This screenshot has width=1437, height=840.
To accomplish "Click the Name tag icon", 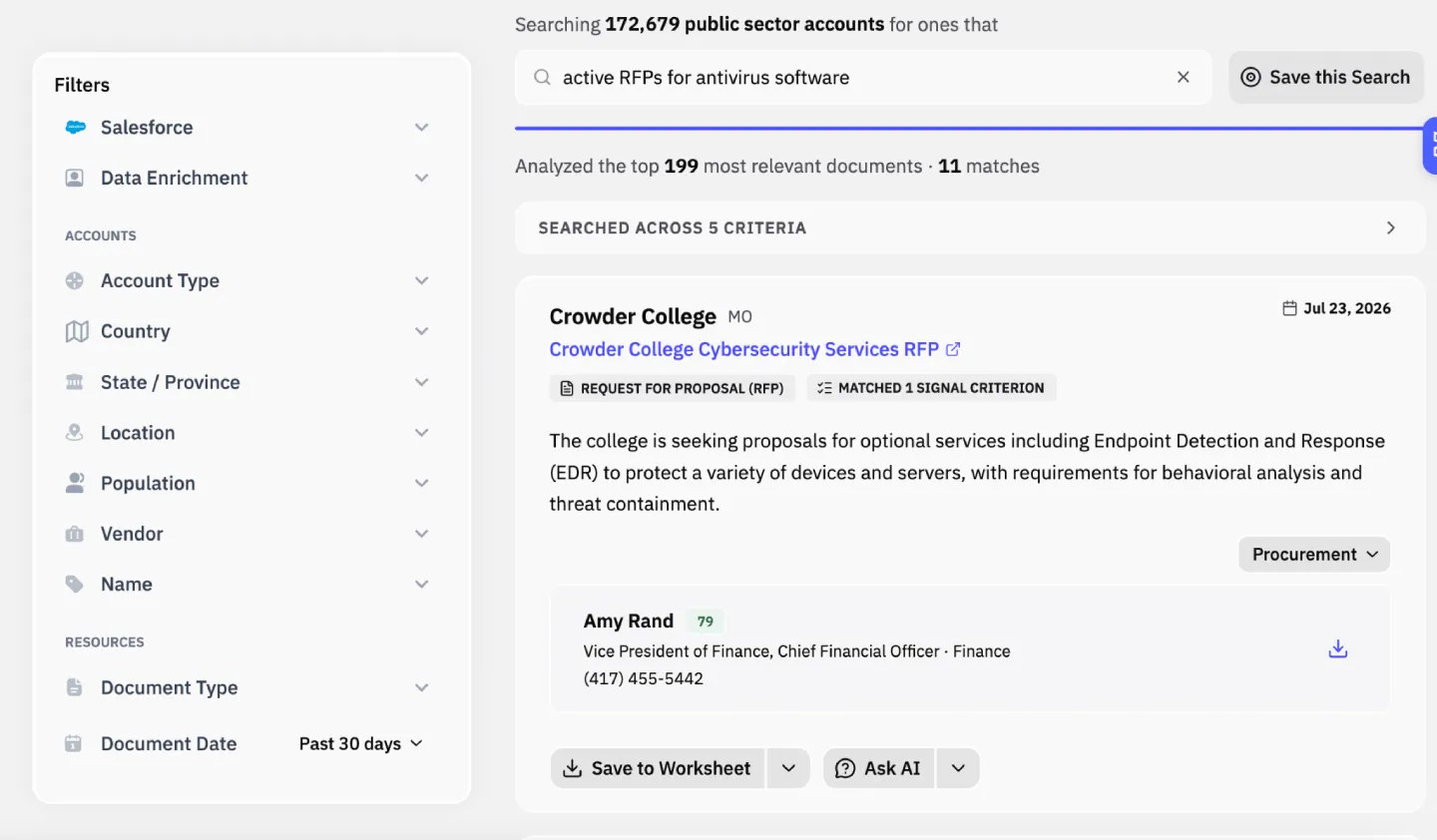I will point(75,584).
